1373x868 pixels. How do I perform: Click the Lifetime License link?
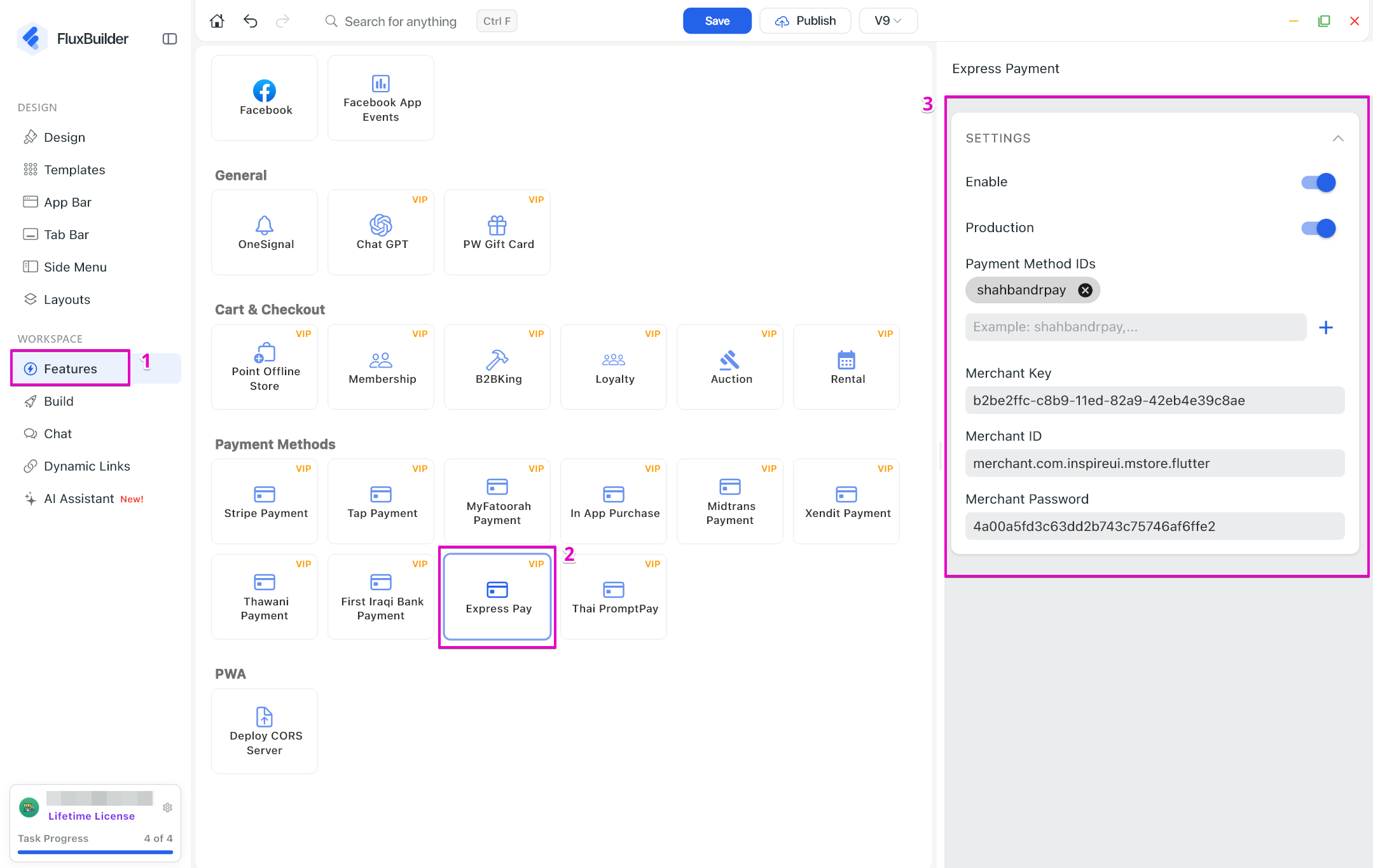click(x=92, y=816)
